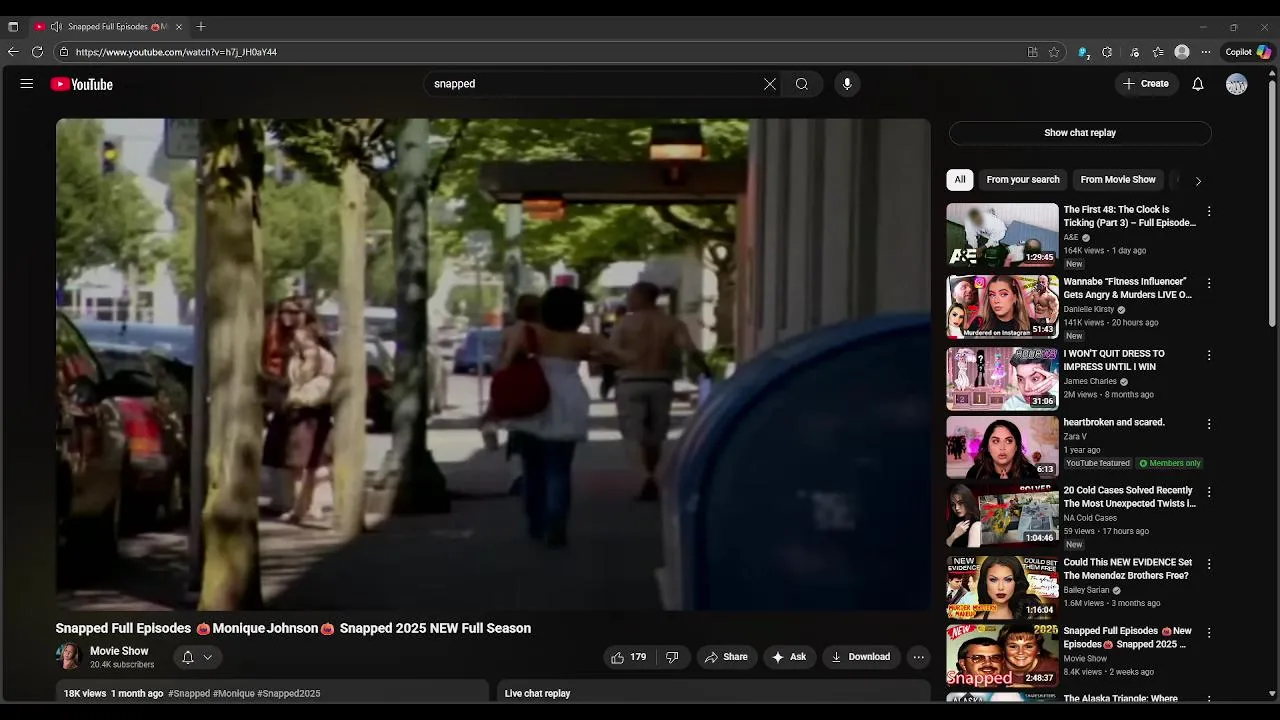Click the 179 like count
This screenshot has height=720, width=1280.
click(x=638, y=657)
